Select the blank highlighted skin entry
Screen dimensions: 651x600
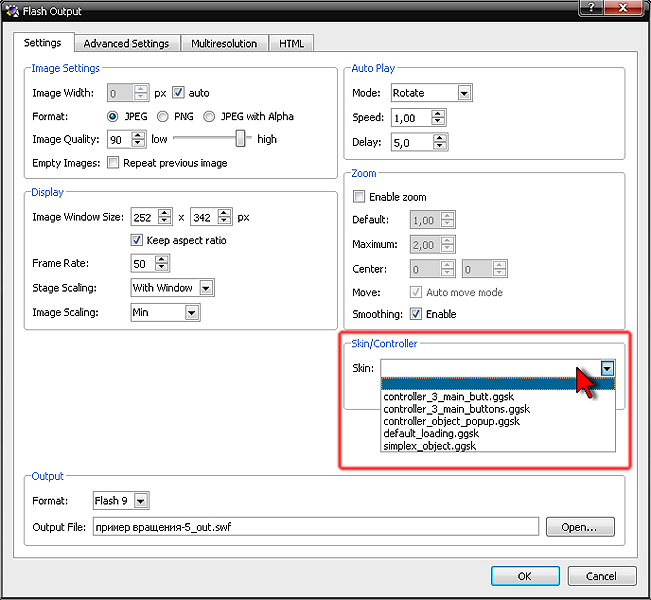point(498,384)
